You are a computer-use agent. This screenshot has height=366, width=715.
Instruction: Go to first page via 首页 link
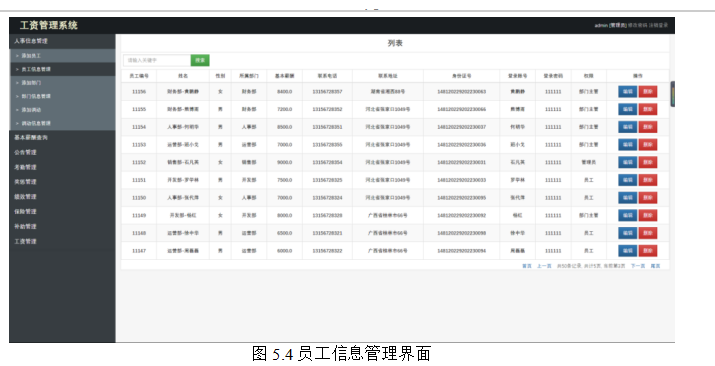pos(527,266)
